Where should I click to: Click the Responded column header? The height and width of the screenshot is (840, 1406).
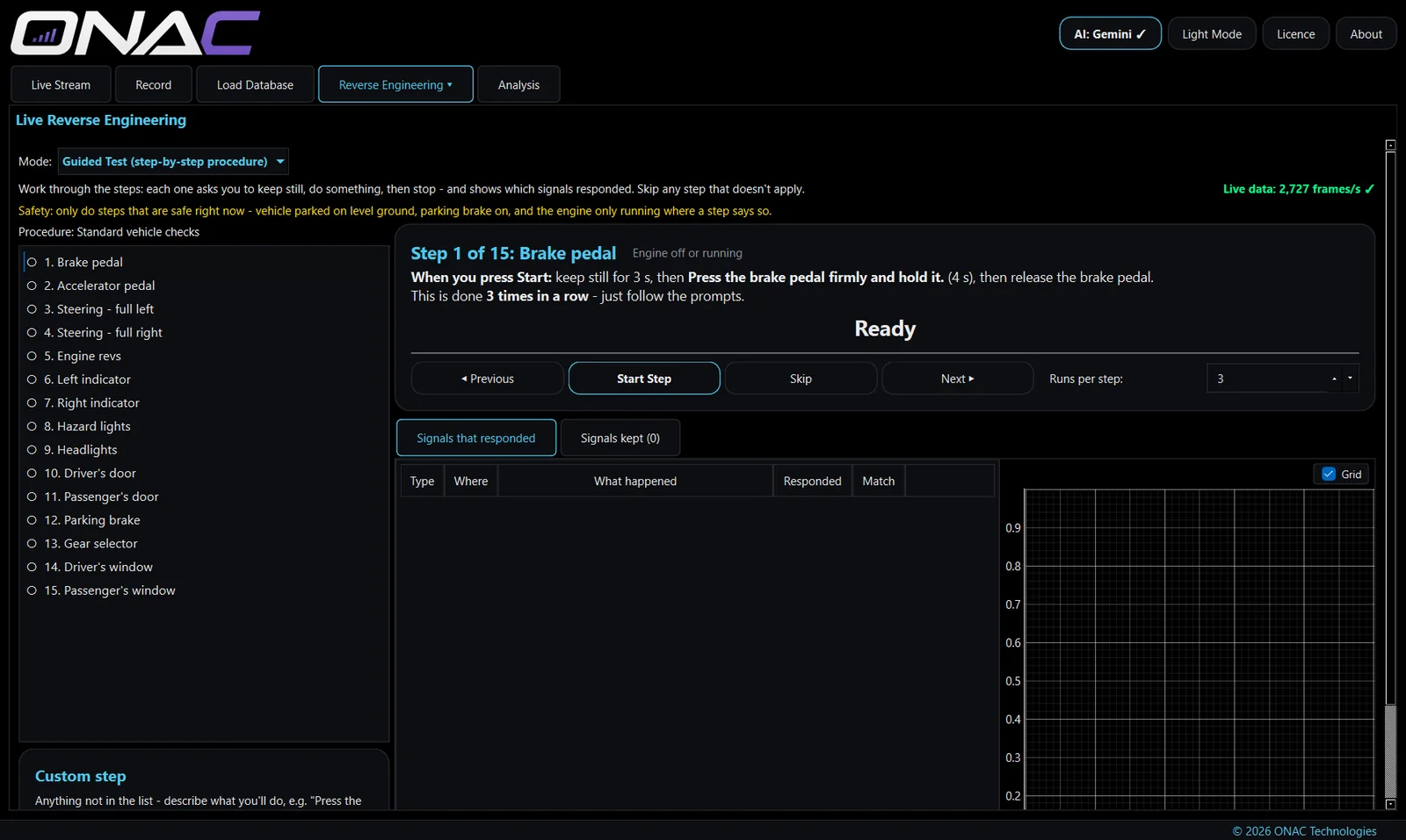point(813,481)
